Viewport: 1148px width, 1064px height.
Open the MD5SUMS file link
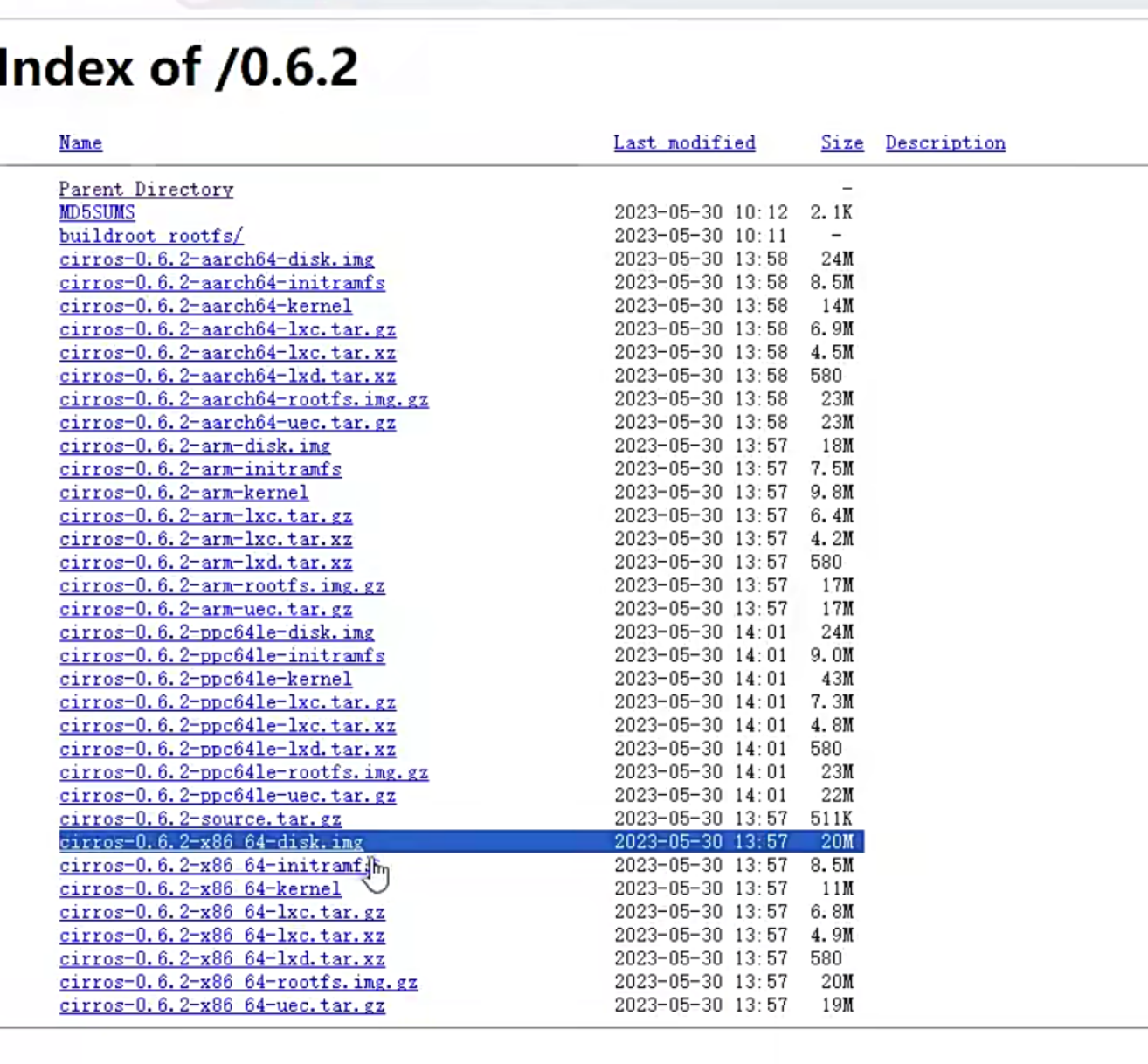[97, 212]
